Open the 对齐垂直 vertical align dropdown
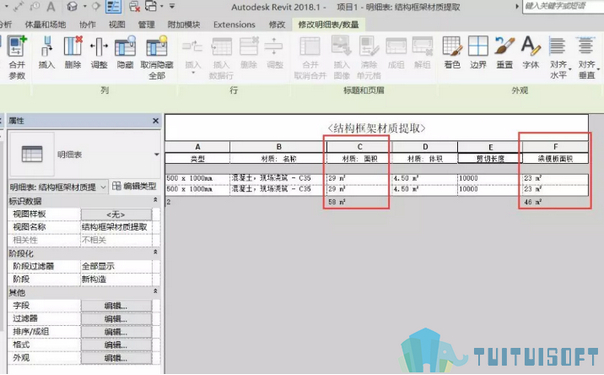The image size is (604, 375). 598,69
